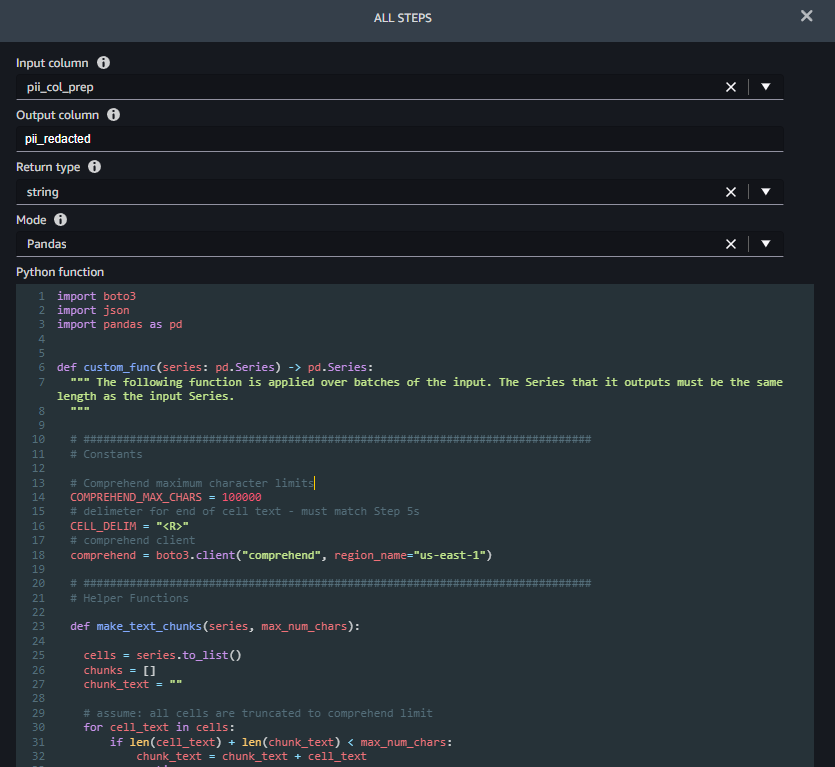This screenshot has height=767, width=835.
Task: Open the info tooltip for Return type
Action: 93,166
